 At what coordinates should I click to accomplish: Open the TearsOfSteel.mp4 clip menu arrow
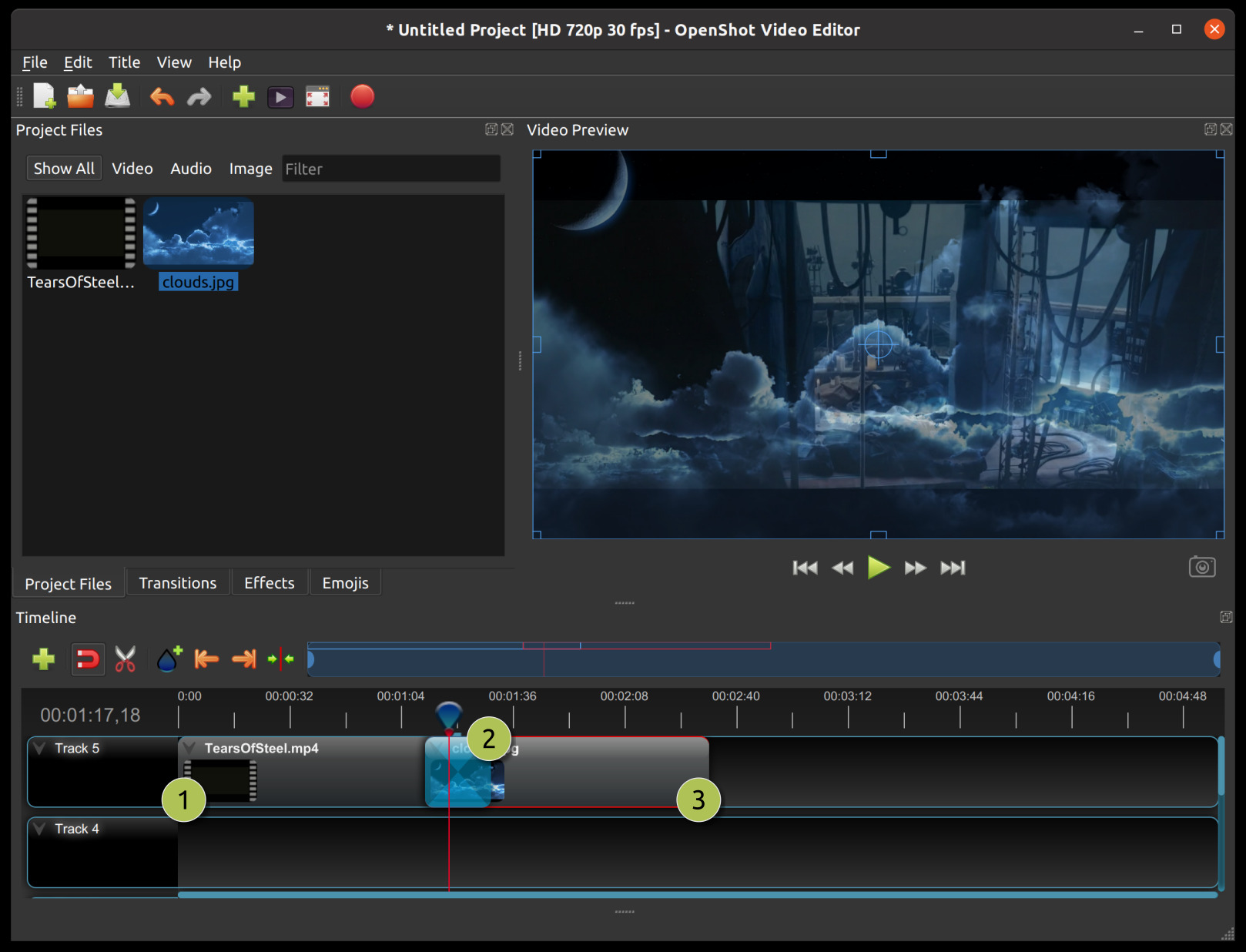(190, 747)
